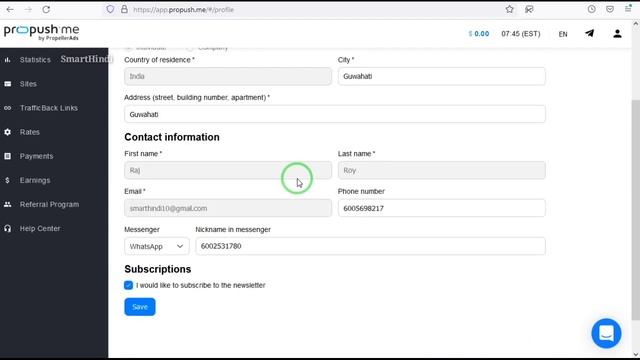This screenshot has width=640, height=360.
Task: Click the Earnings dollar icon
Action: [7, 180]
